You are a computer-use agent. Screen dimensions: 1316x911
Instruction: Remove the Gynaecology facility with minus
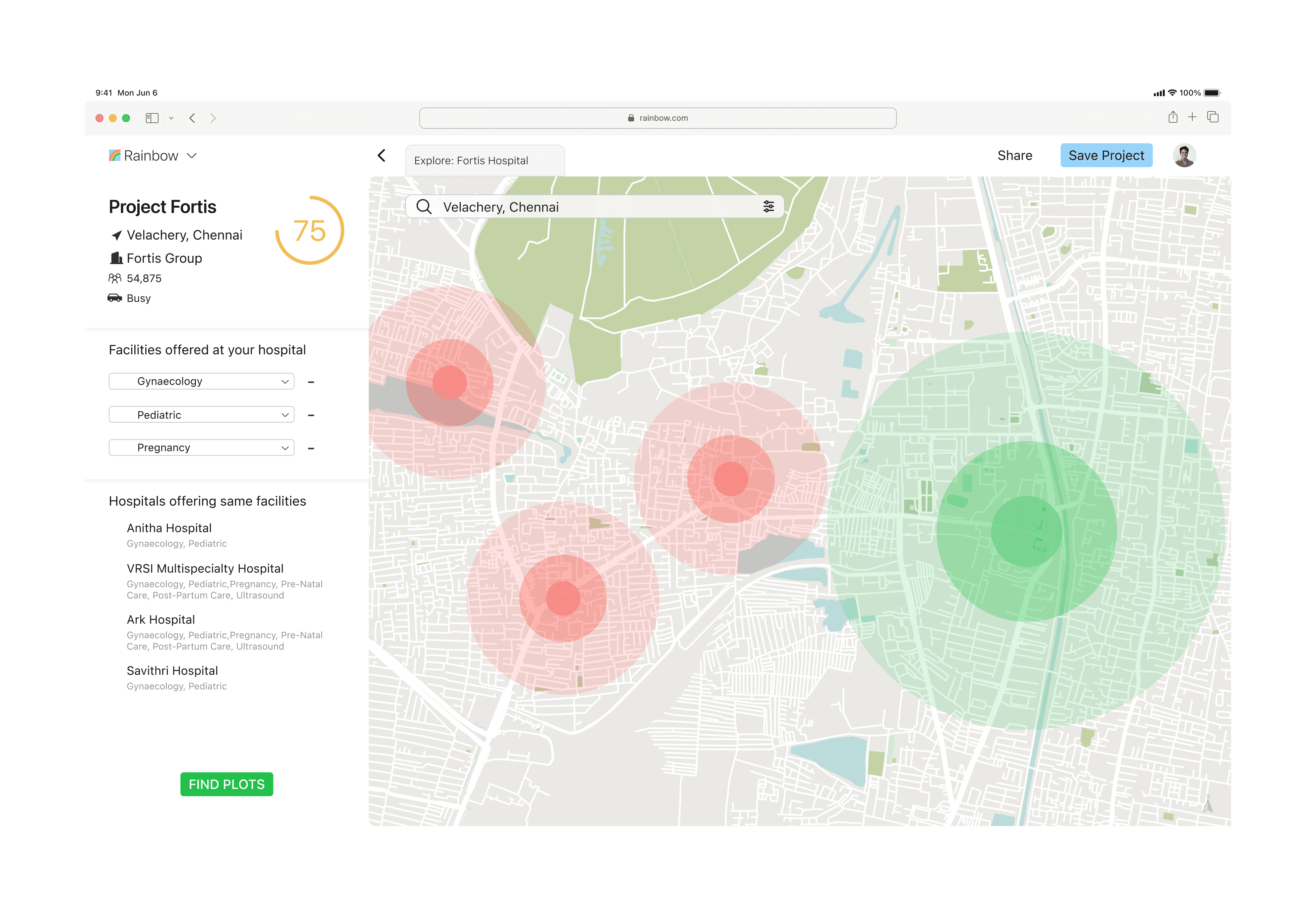pos(311,382)
